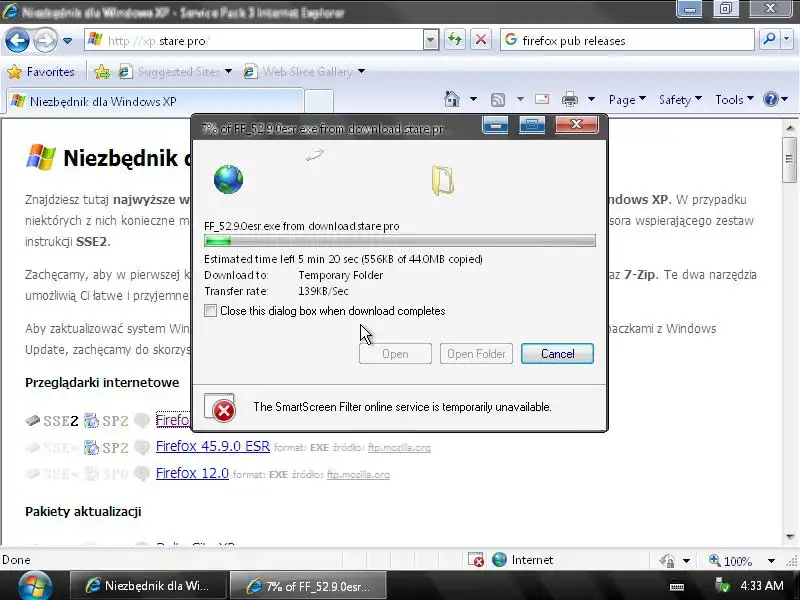The width and height of the screenshot is (800, 600).
Task: Stop loading with the red X button
Action: [x=481, y=40]
